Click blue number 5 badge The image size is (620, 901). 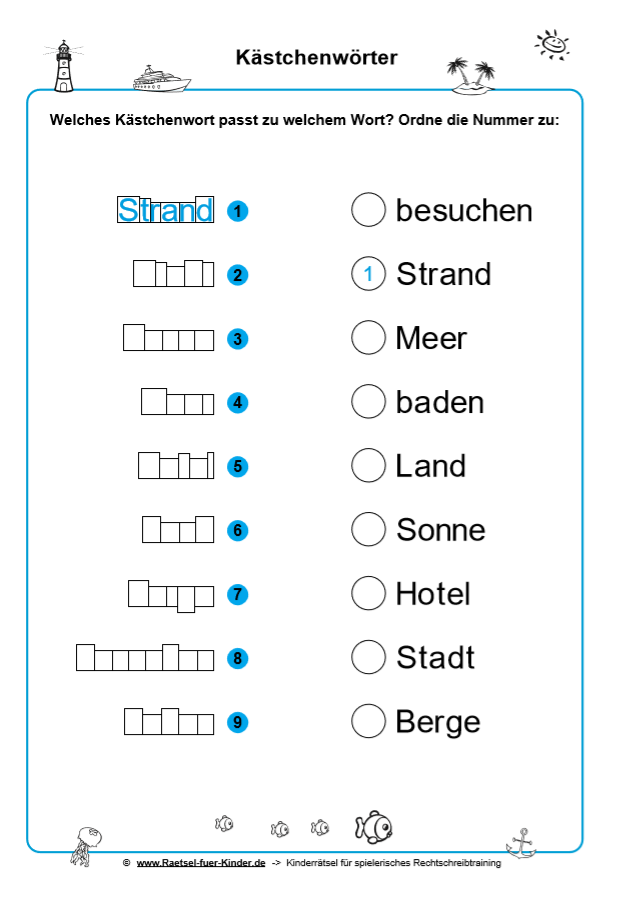(x=237, y=466)
